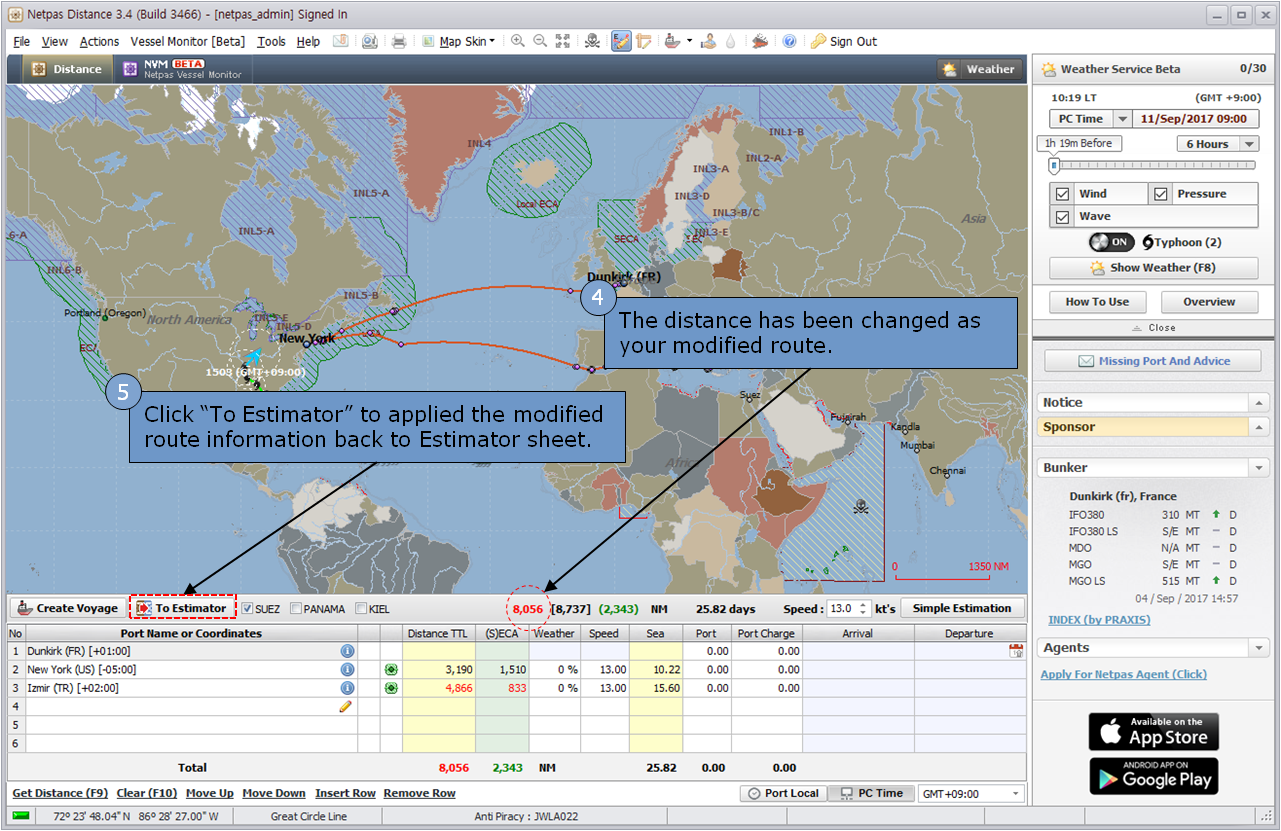Click the water drop bunker icon
The height and width of the screenshot is (831, 1281).
(x=731, y=41)
